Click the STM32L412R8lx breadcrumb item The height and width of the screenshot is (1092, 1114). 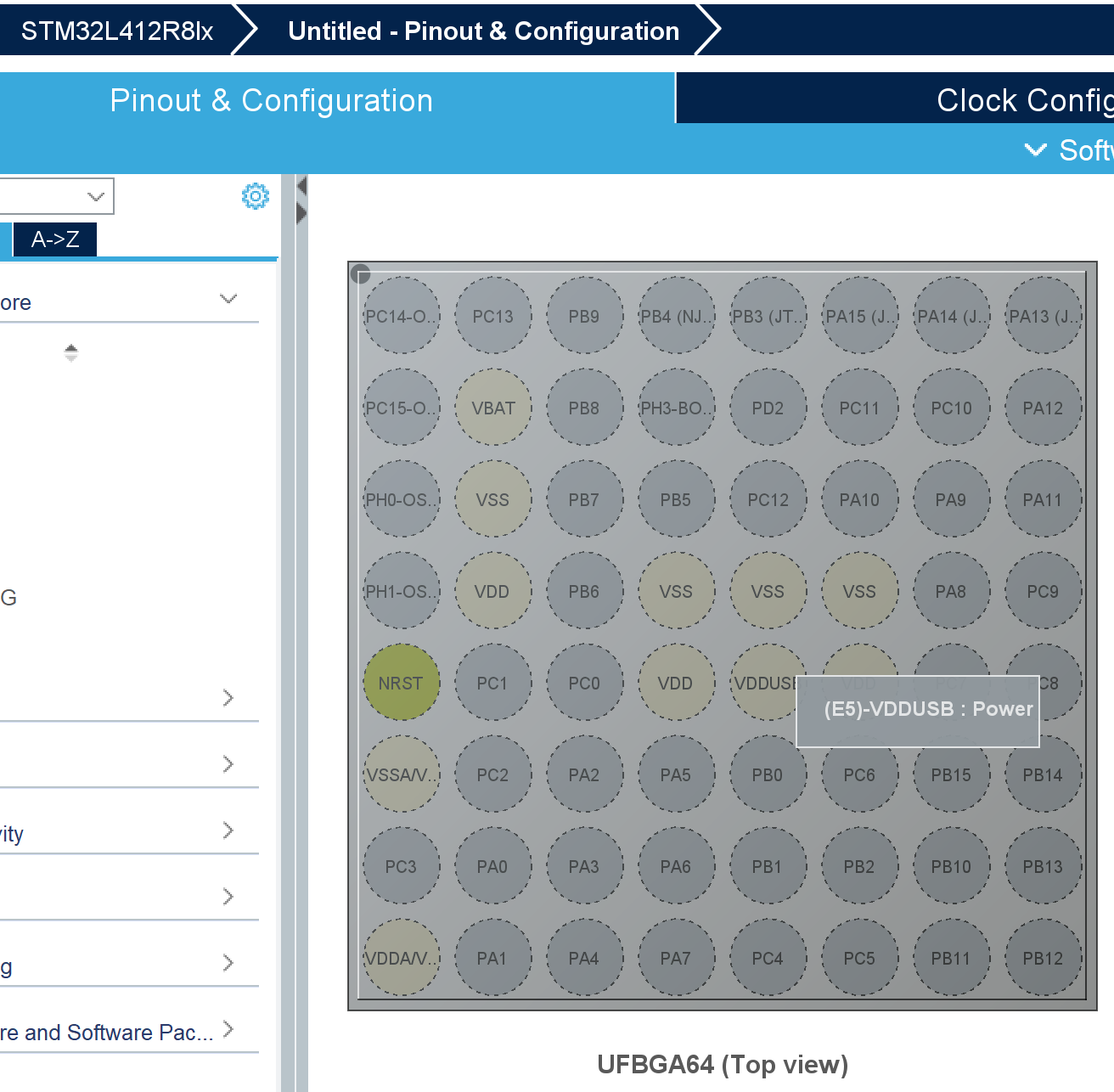117,31
